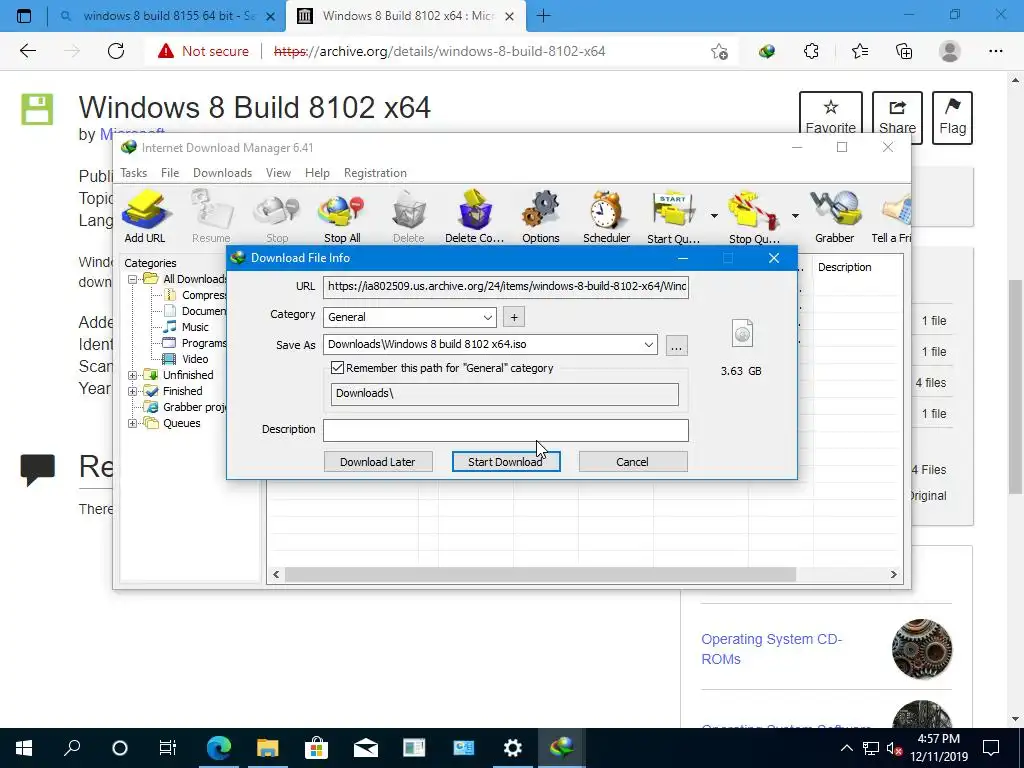
Task: Open the View menu in IDM
Action: [278, 173]
